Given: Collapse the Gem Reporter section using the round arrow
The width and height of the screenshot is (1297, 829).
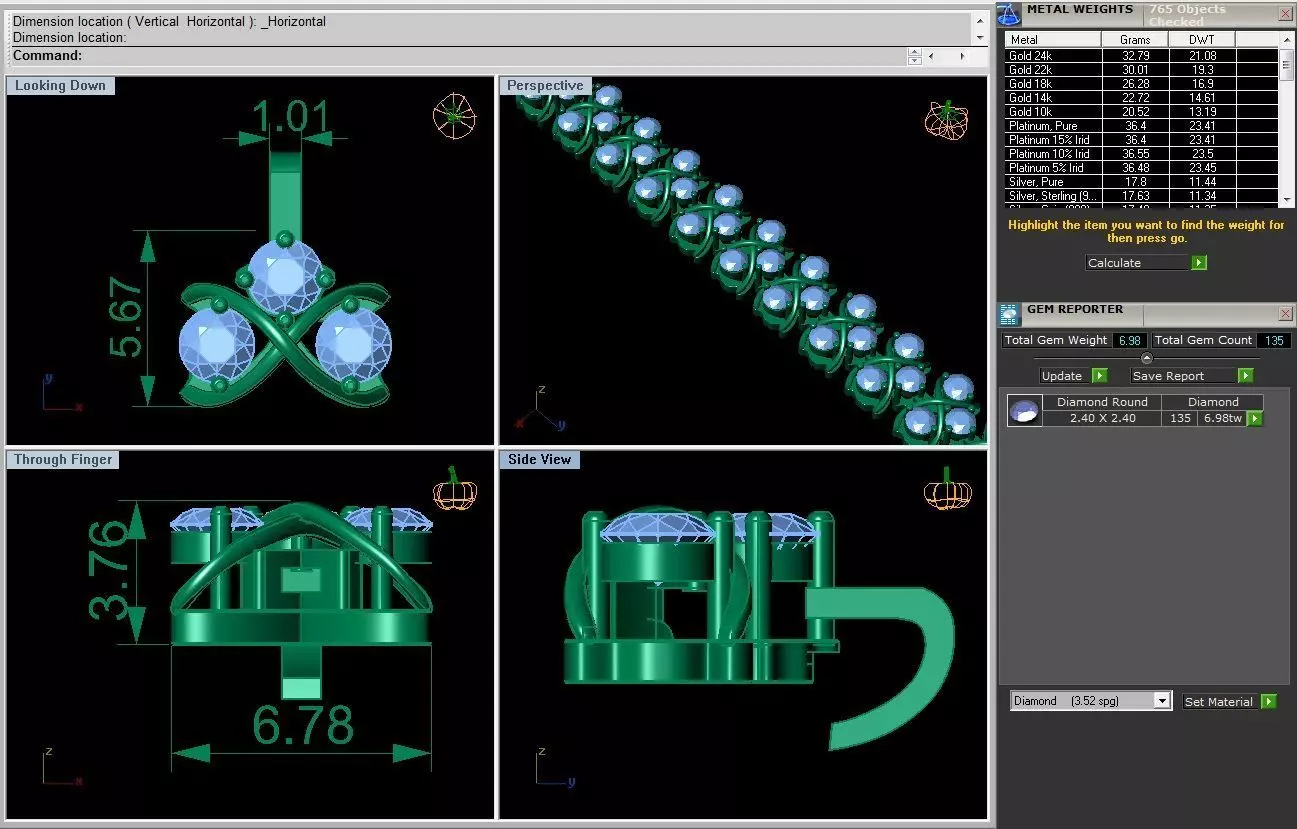Looking at the screenshot, I should [1147, 358].
